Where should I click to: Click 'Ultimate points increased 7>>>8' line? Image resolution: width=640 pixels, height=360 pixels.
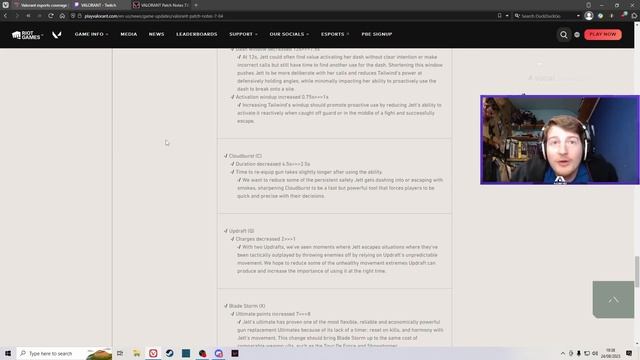pyautogui.click(x=273, y=314)
